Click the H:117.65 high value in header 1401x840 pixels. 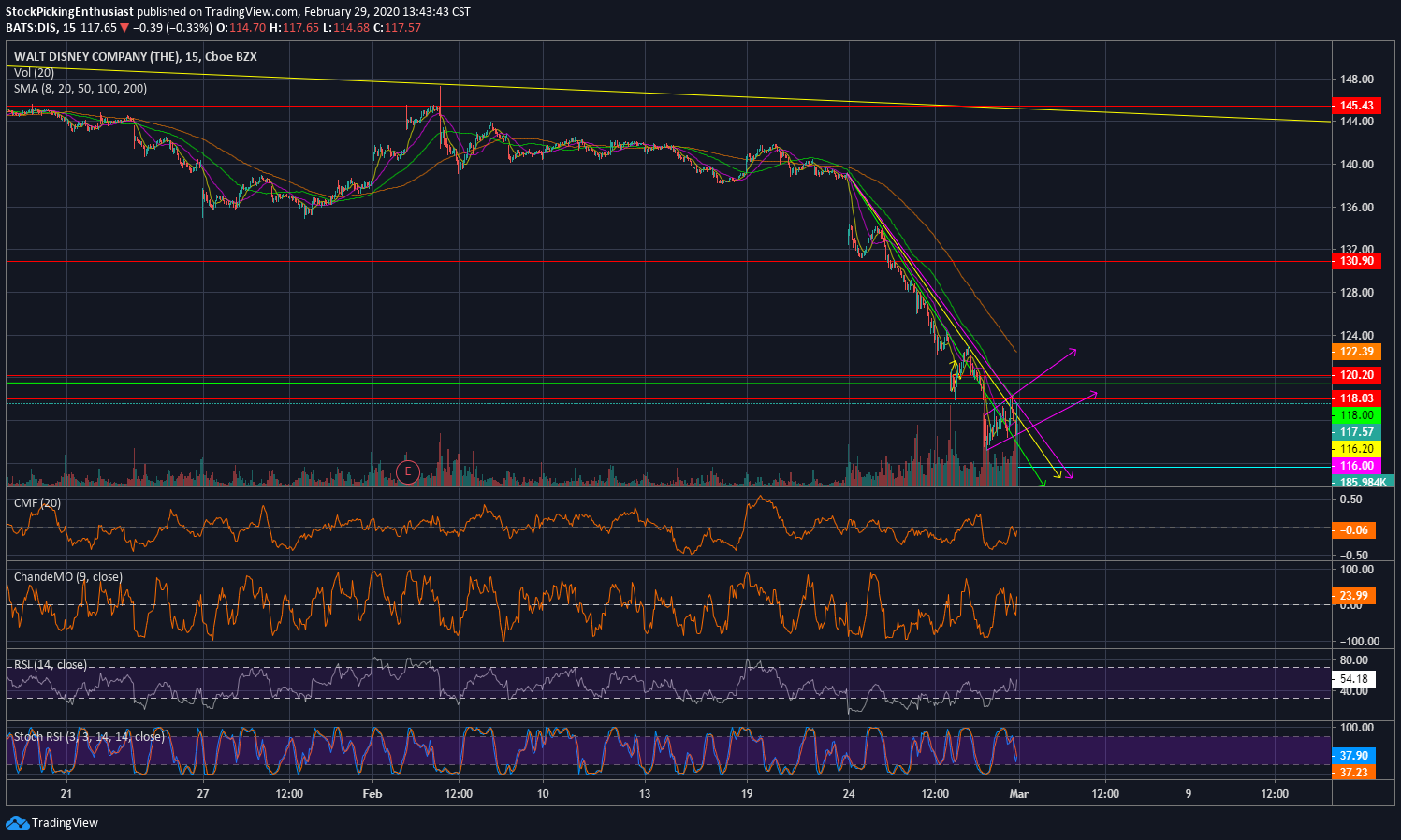tap(295, 28)
